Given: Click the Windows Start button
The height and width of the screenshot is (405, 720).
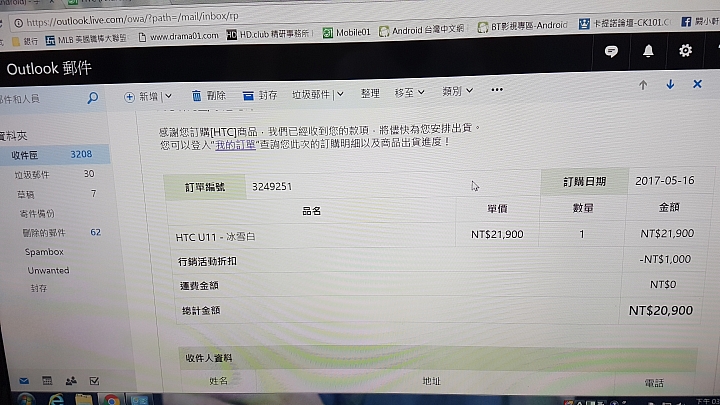Looking at the screenshot, I should [26, 399].
